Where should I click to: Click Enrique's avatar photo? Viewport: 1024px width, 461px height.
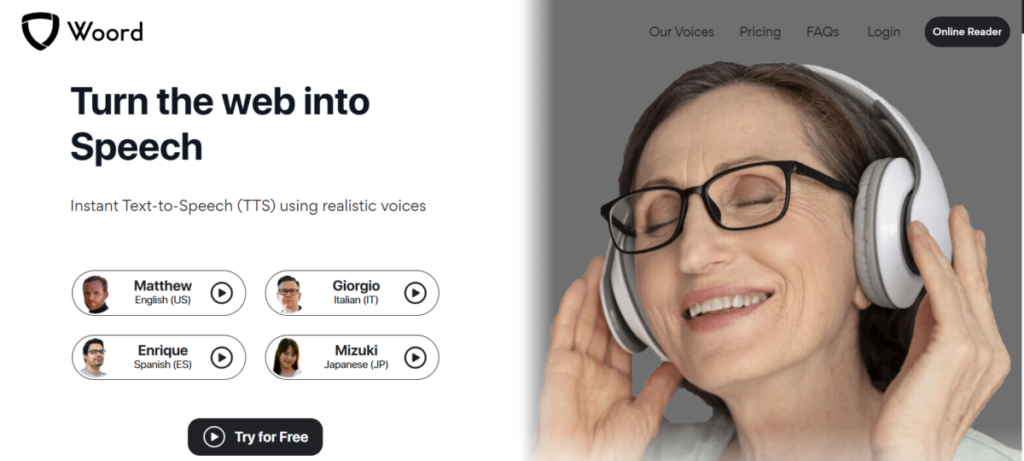[95, 358]
